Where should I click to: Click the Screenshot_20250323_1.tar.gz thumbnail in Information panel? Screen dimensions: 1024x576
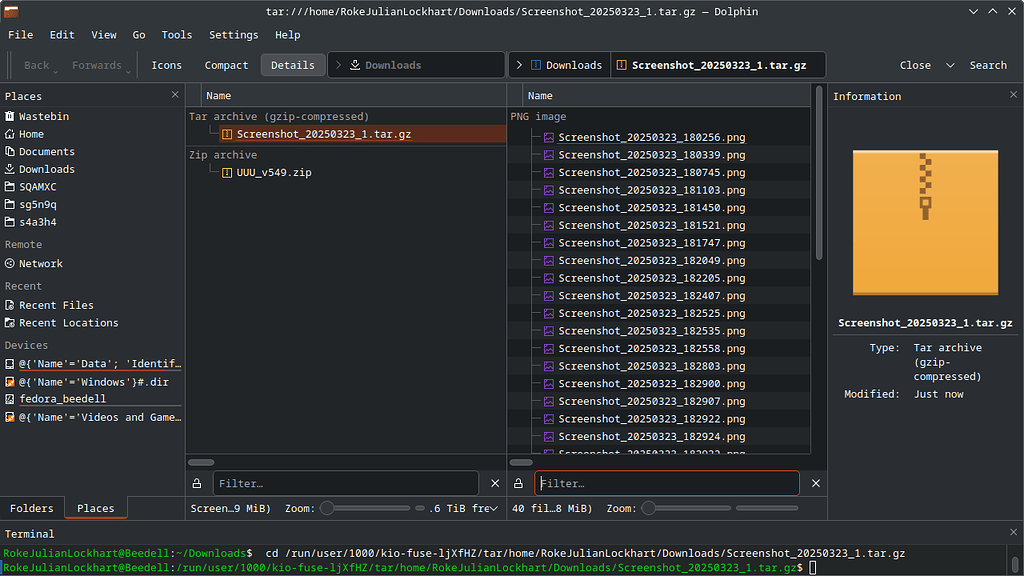(x=924, y=222)
